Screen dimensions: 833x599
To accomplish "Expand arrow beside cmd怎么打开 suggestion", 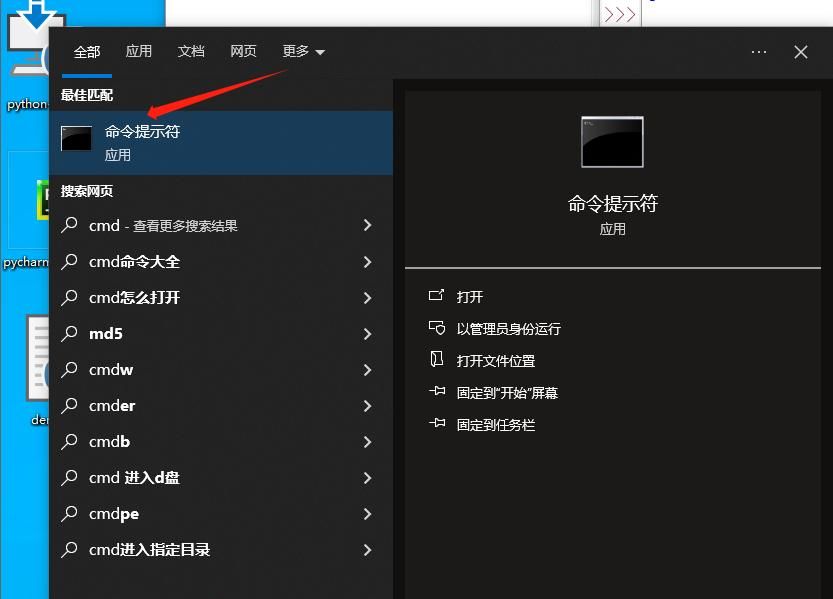I will [367, 298].
